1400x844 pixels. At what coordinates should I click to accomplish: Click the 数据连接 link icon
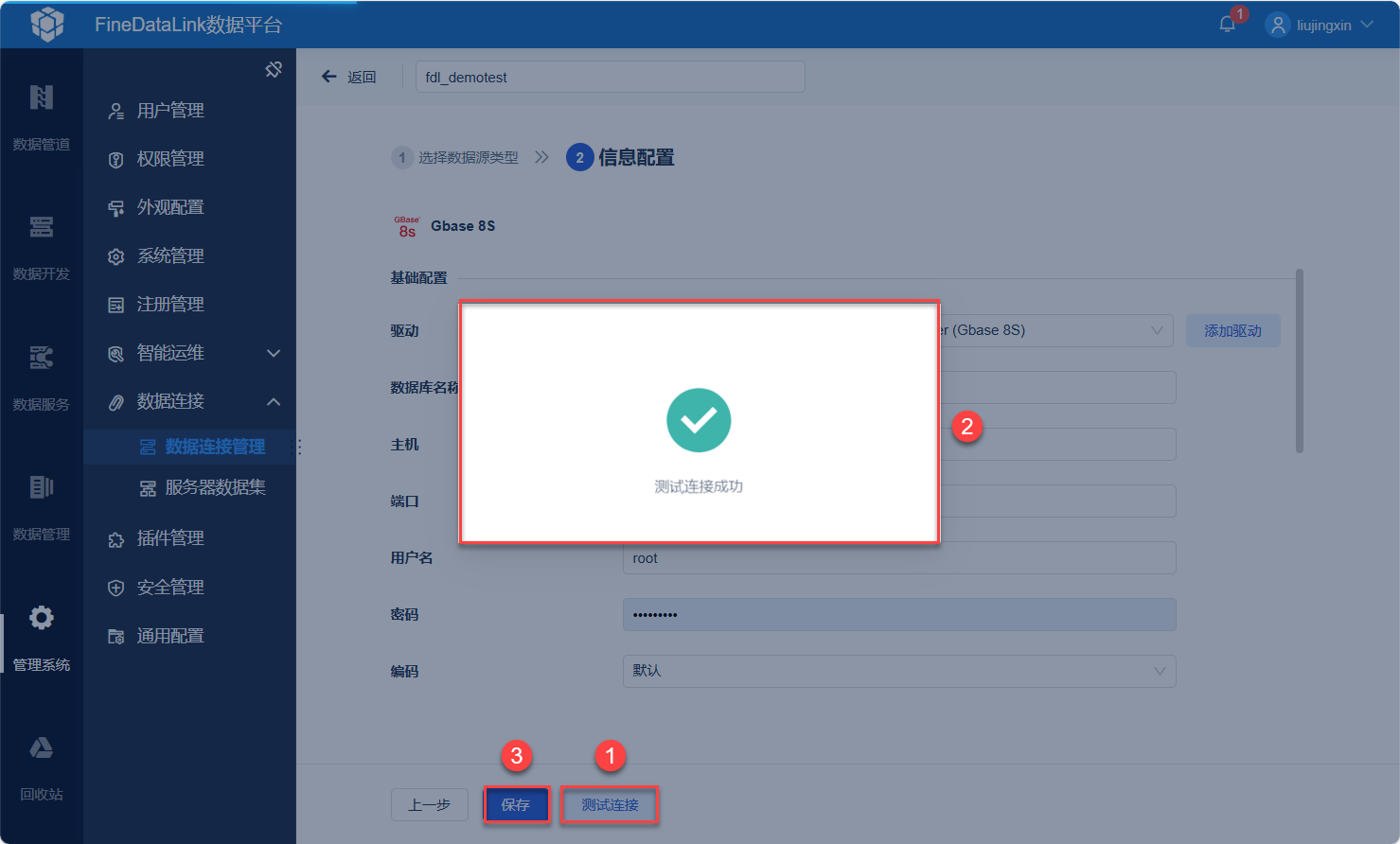115,402
